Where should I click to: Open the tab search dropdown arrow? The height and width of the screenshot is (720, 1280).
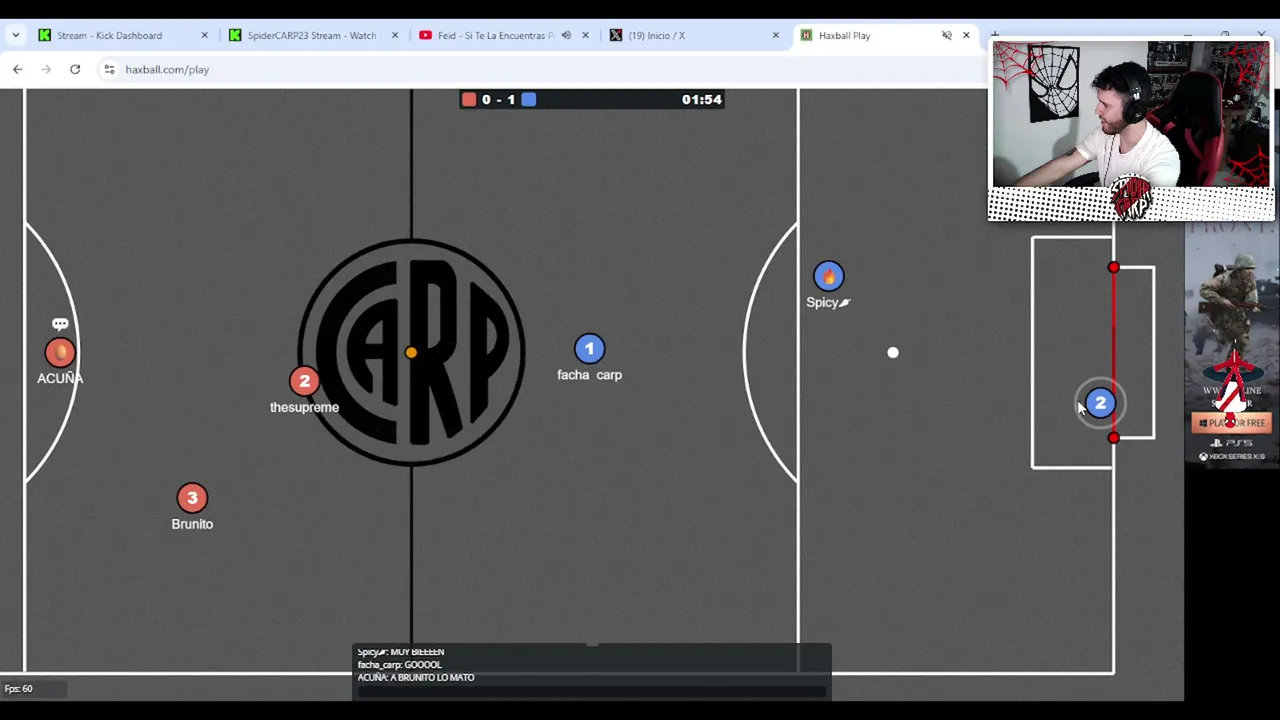(x=16, y=35)
